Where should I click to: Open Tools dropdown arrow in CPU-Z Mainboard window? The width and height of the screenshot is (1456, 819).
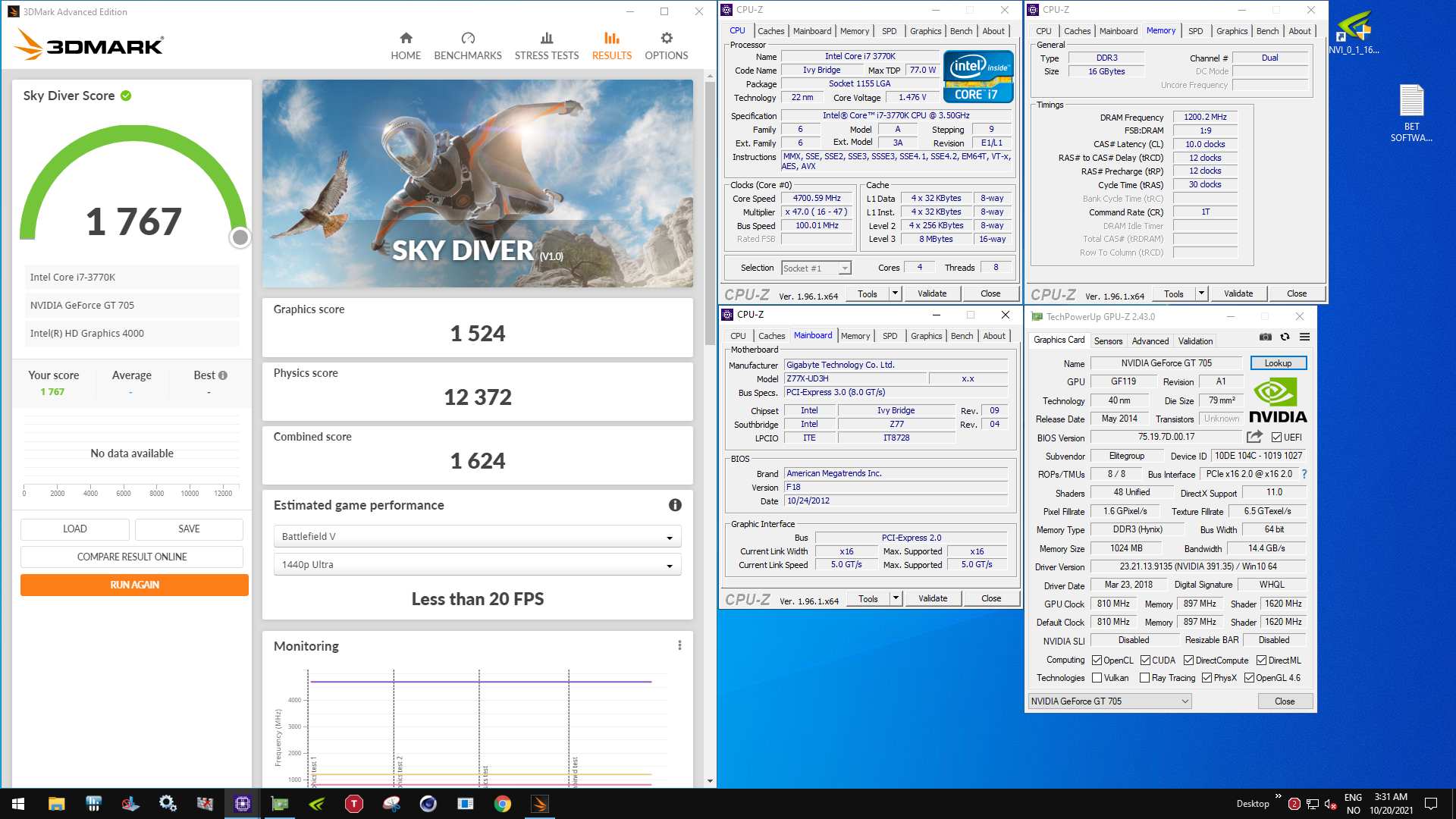[x=896, y=598]
